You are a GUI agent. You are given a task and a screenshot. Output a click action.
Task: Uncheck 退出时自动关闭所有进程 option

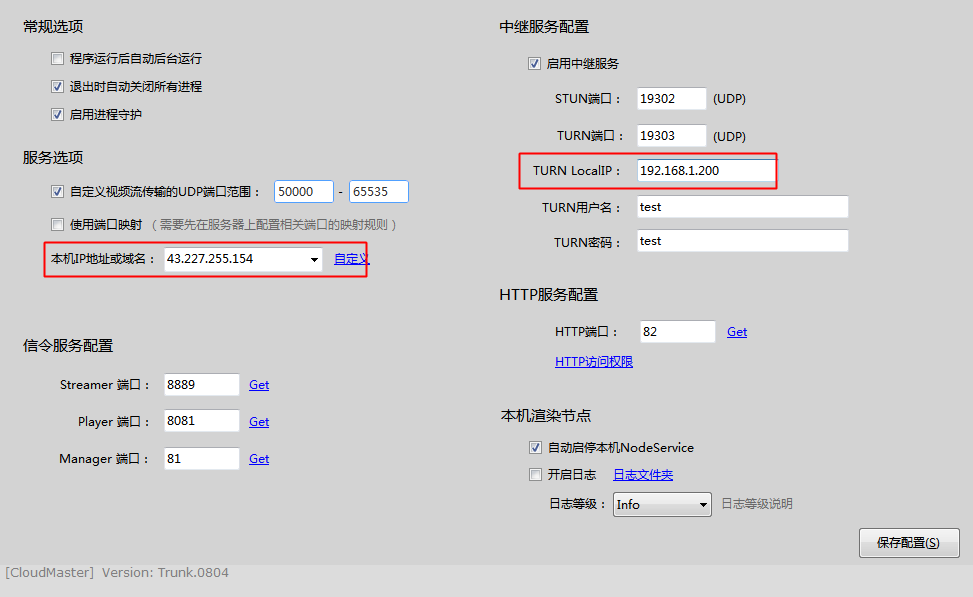click(58, 87)
